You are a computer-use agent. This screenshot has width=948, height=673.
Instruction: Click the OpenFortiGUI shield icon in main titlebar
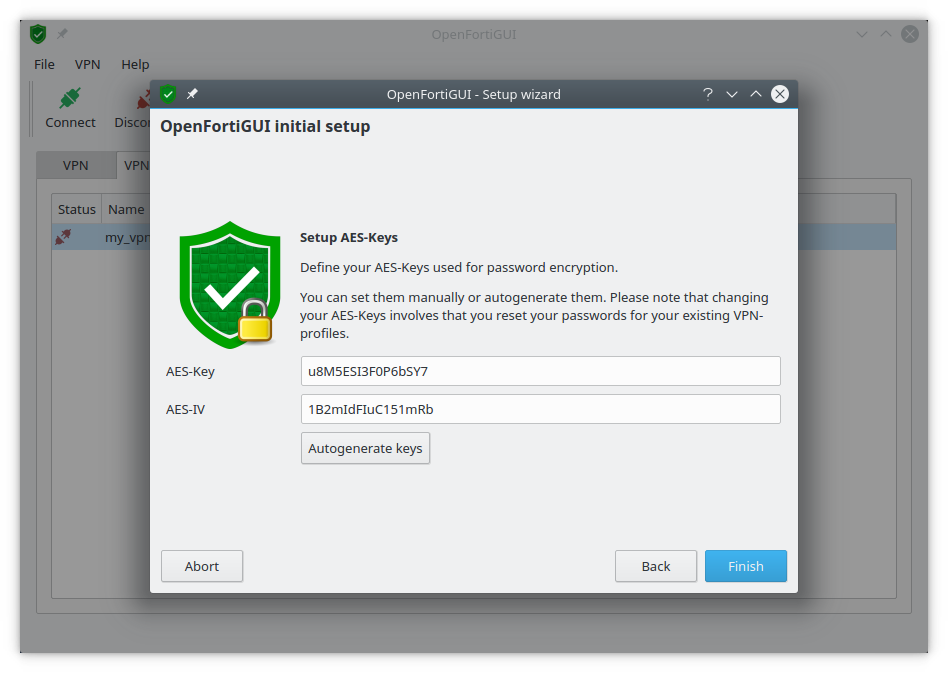[38, 34]
